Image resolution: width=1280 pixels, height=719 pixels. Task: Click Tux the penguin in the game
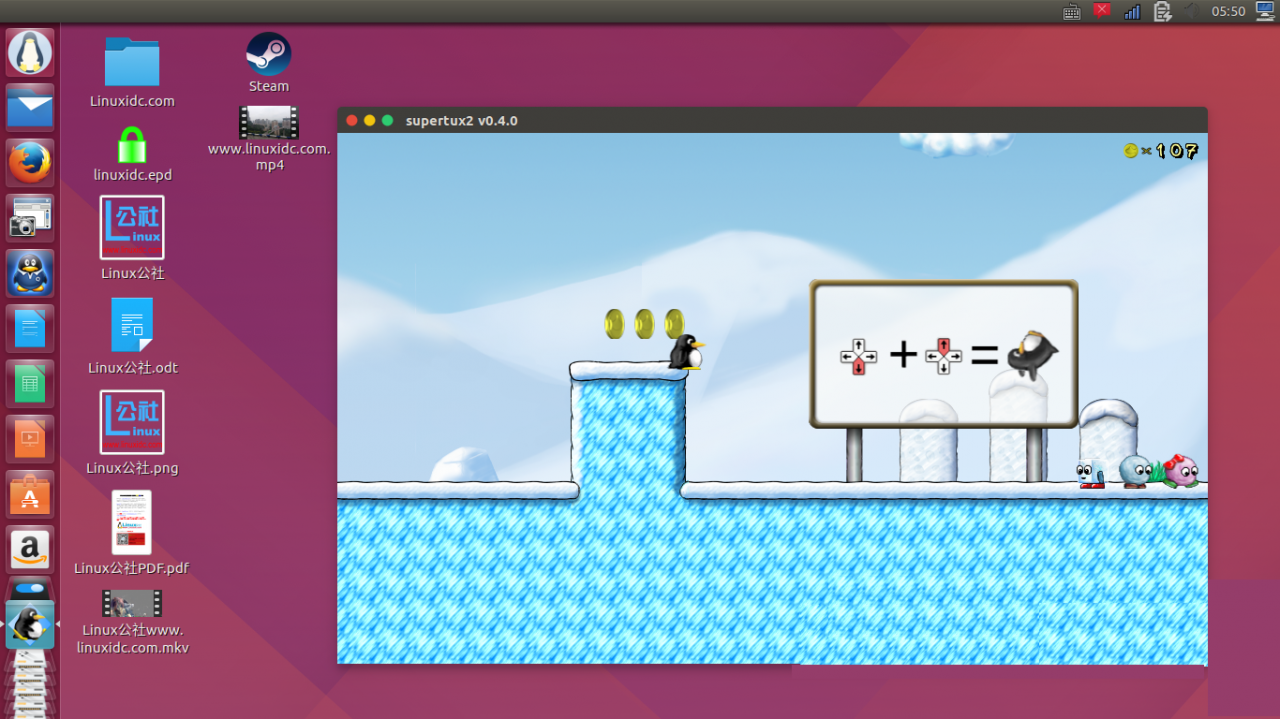click(x=686, y=352)
